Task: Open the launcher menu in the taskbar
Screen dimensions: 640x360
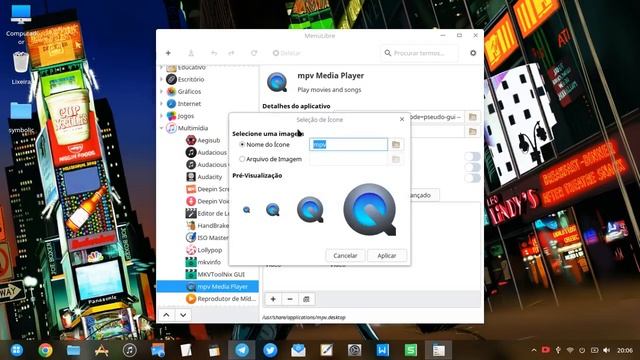Action: [x=17, y=350]
